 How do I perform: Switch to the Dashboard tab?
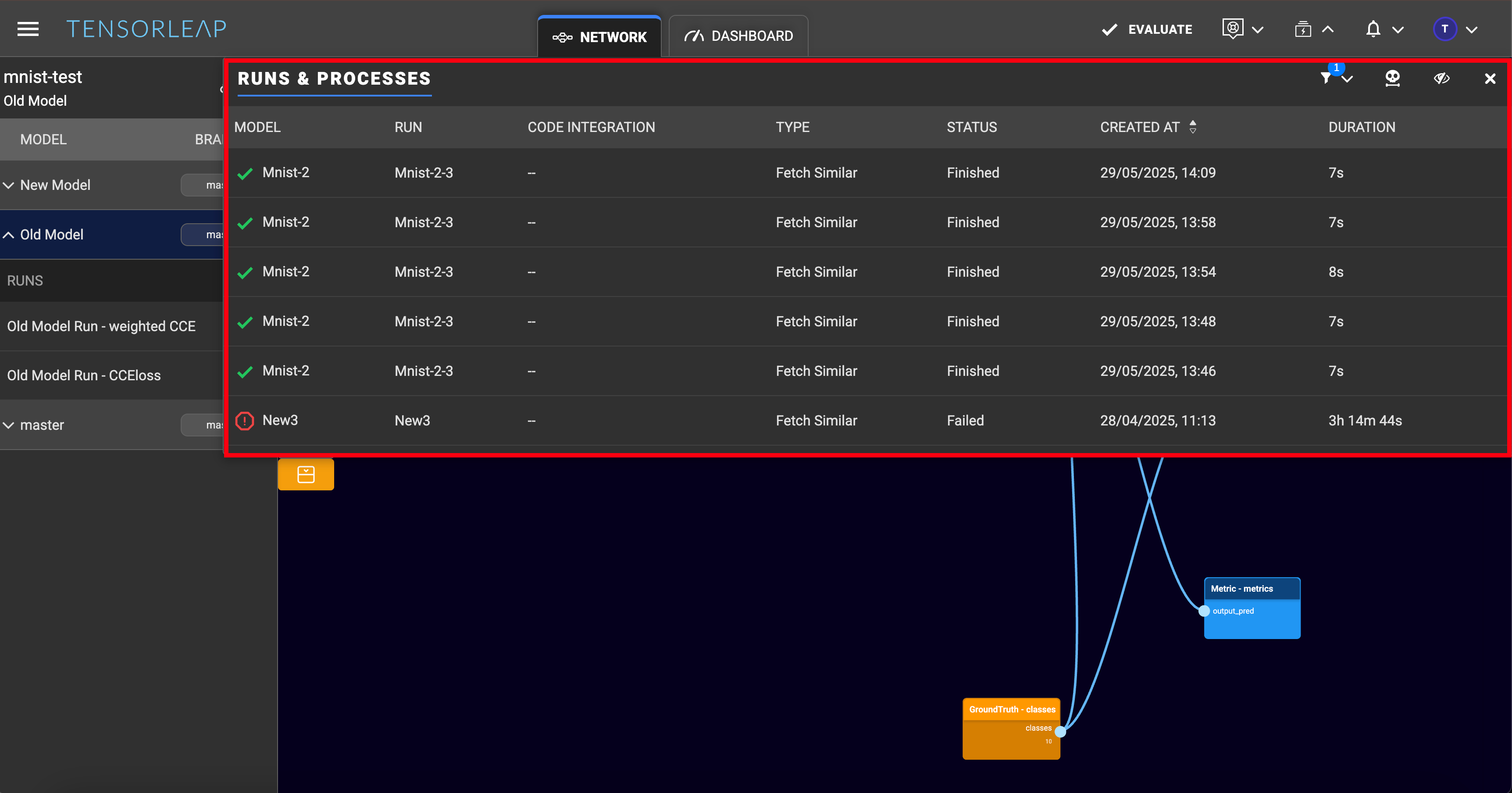[738, 36]
